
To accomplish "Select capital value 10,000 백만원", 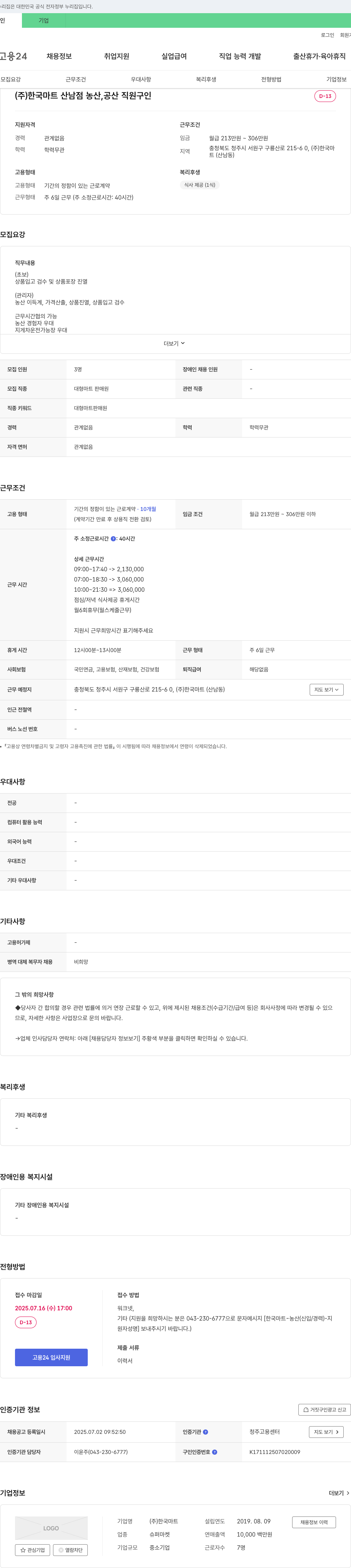I will (254, 1534).
